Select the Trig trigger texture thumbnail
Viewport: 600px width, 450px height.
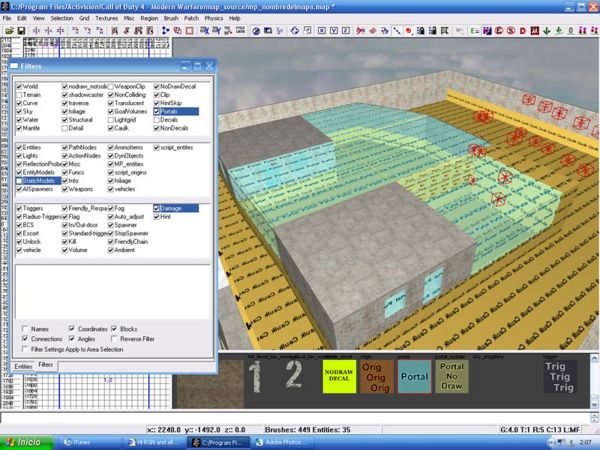[x=560, y=376]
